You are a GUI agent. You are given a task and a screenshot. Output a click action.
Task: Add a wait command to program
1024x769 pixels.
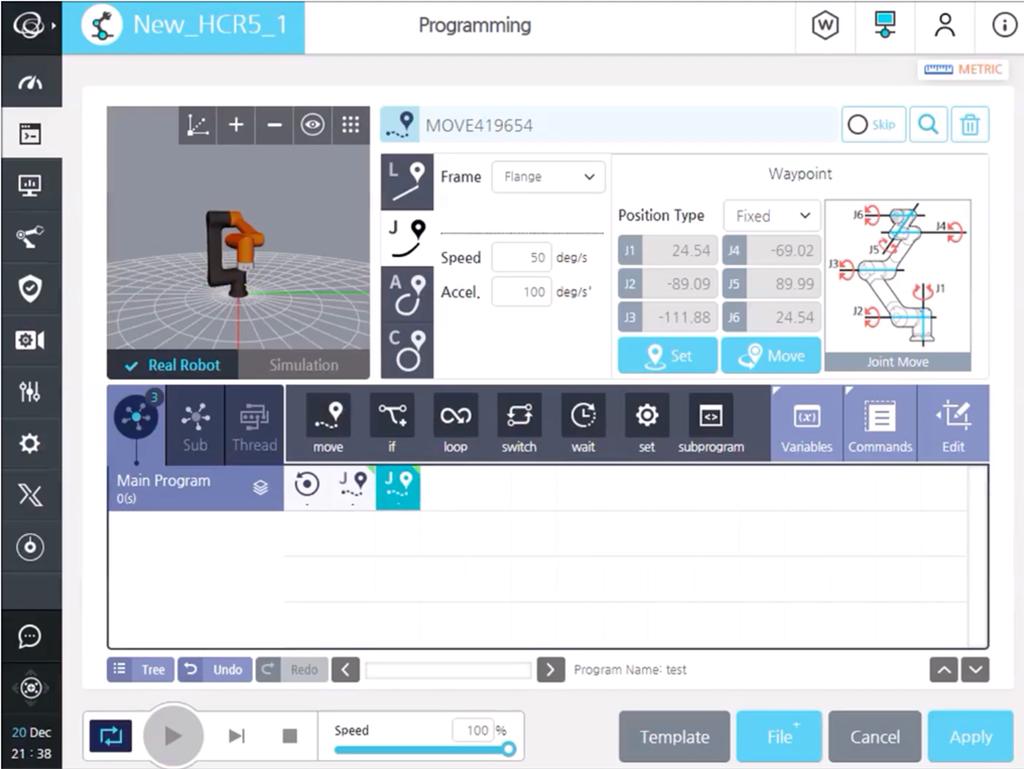[583, 423]
